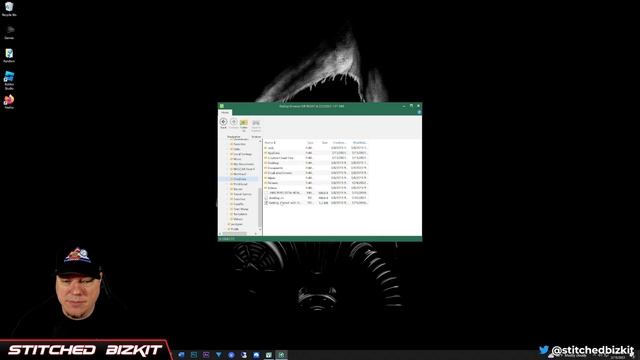Sort by the Size column header

pos(324,143)
